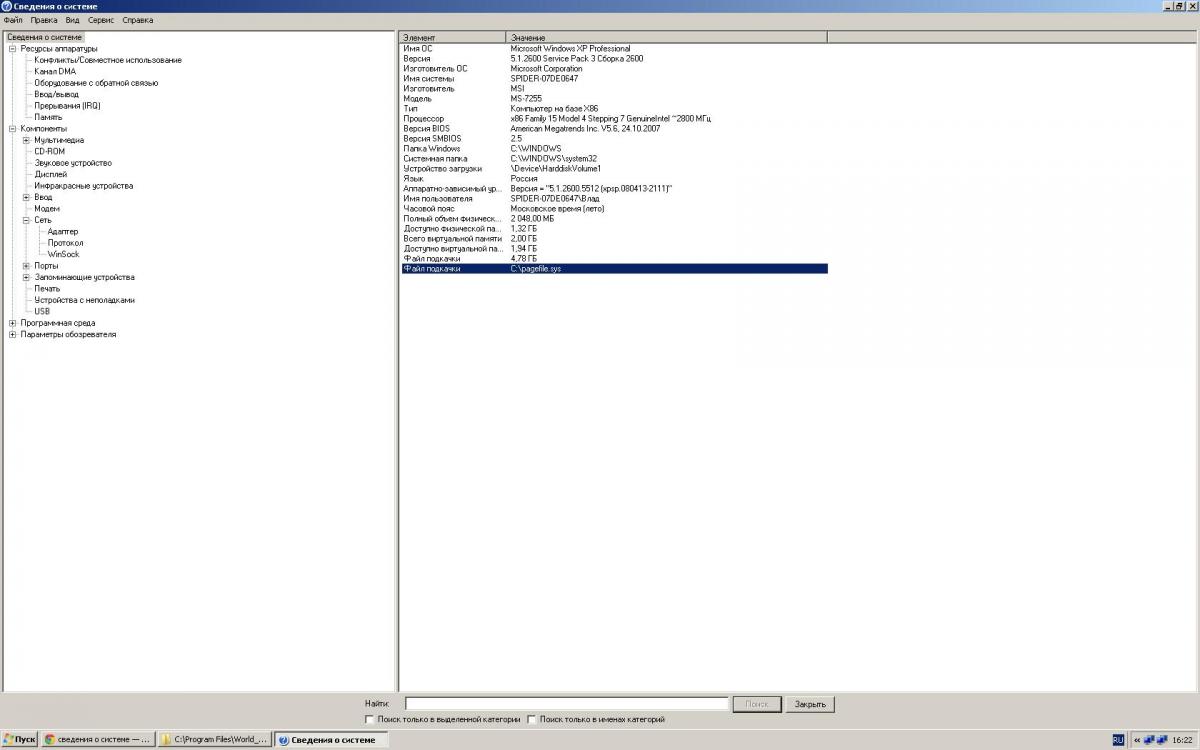Select the WinSock tree item
Viewport: 1200px width, 750px height.
pos(64,254)
